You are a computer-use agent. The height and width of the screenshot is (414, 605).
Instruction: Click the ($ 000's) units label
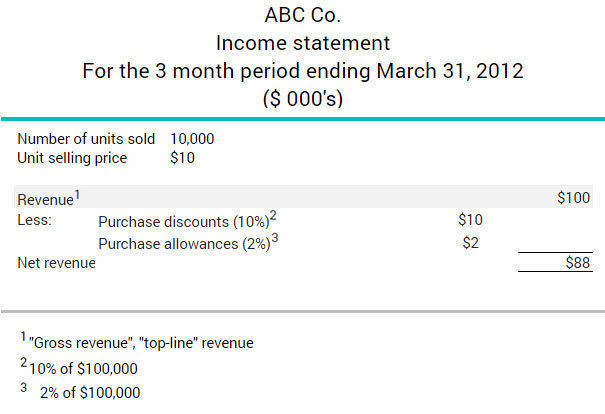tap(302, 99)
